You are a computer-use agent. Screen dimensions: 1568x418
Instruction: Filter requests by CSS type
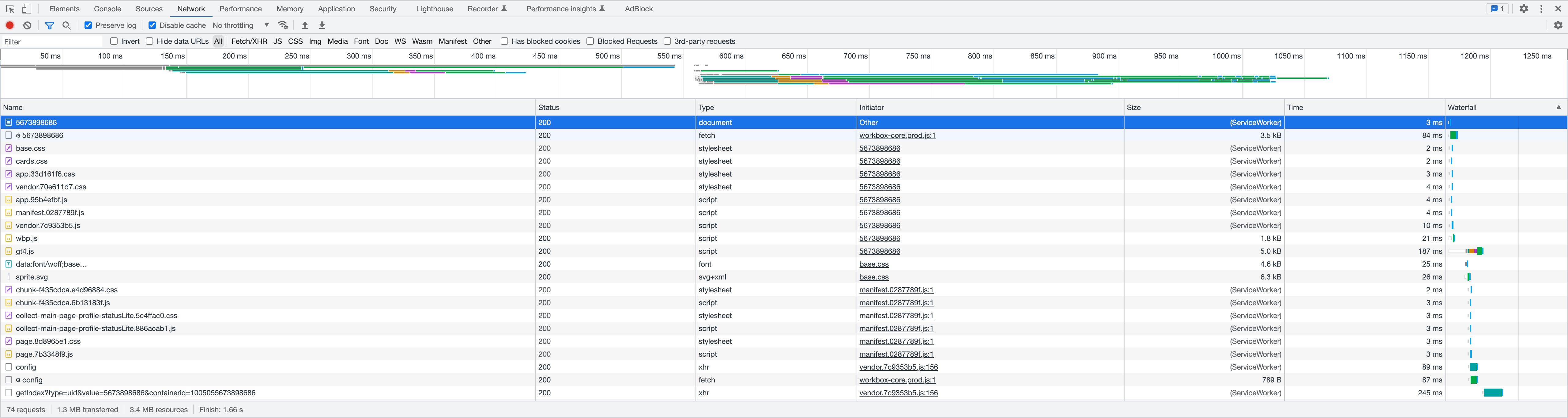(295, 41)
